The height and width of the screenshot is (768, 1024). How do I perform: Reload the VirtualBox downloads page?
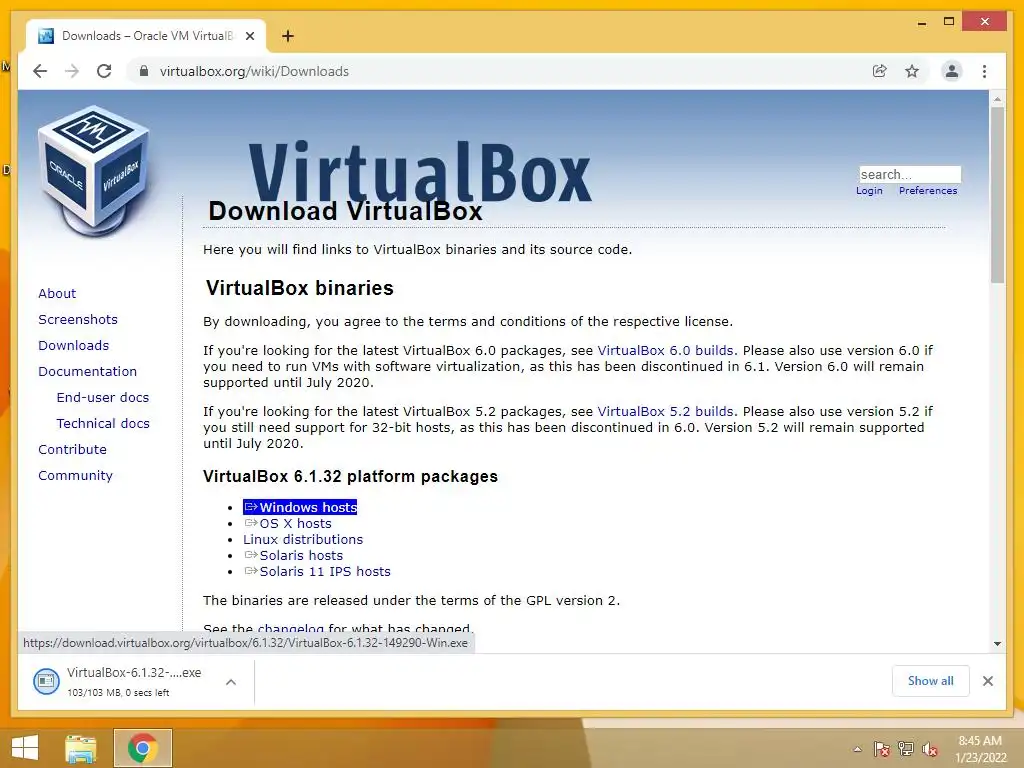(104, 71)
